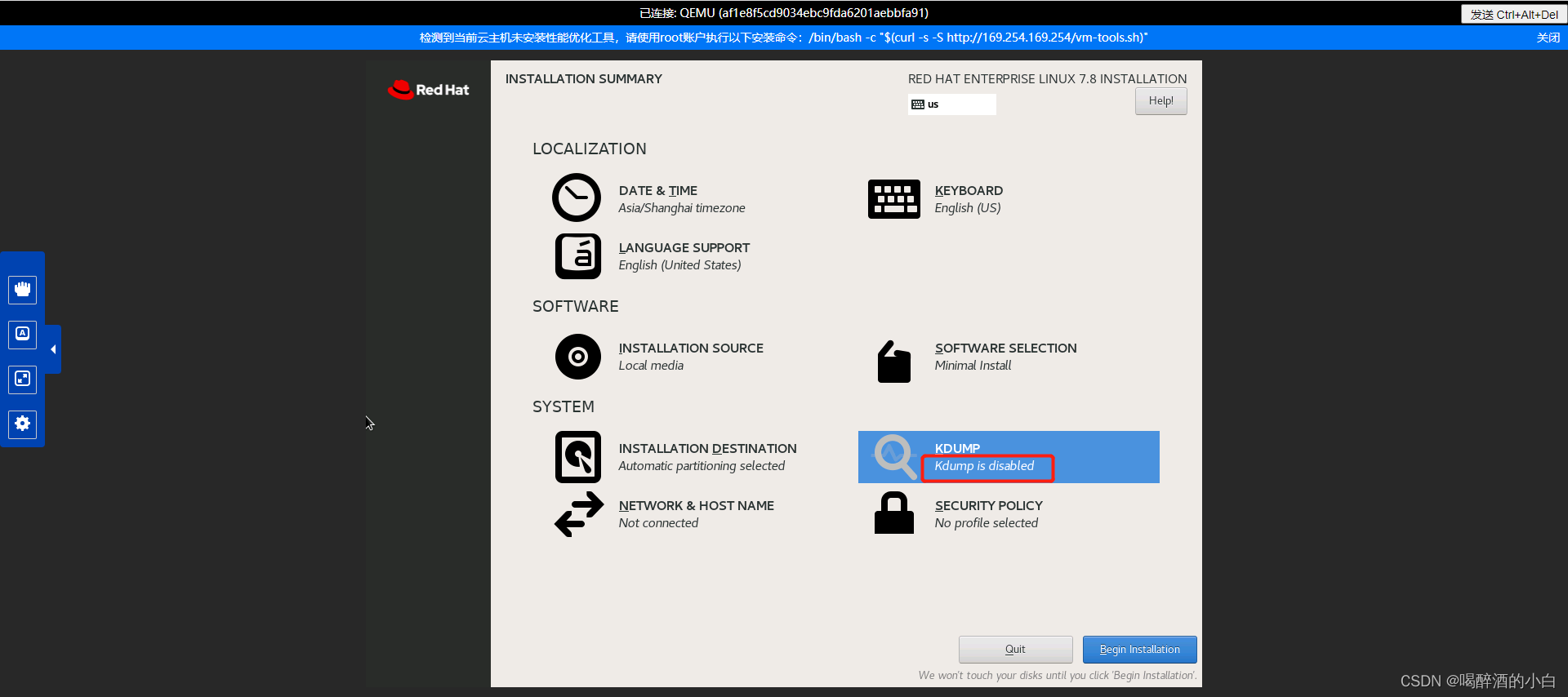Click 'RED HAT ENTERPRISE LINUX 7.8 INSTALLATION' text
This screenshot has height=697, width=1568.
point(1047,79)
